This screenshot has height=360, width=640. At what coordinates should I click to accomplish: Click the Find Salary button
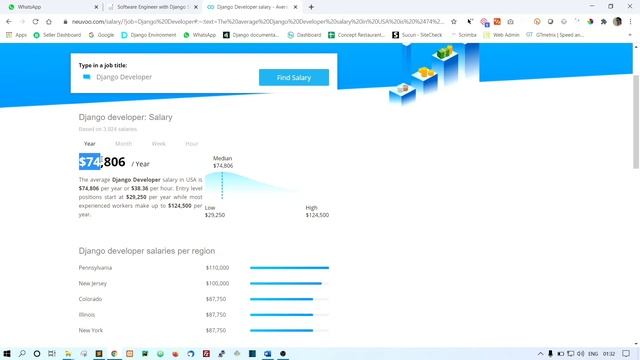pos(294,78)
